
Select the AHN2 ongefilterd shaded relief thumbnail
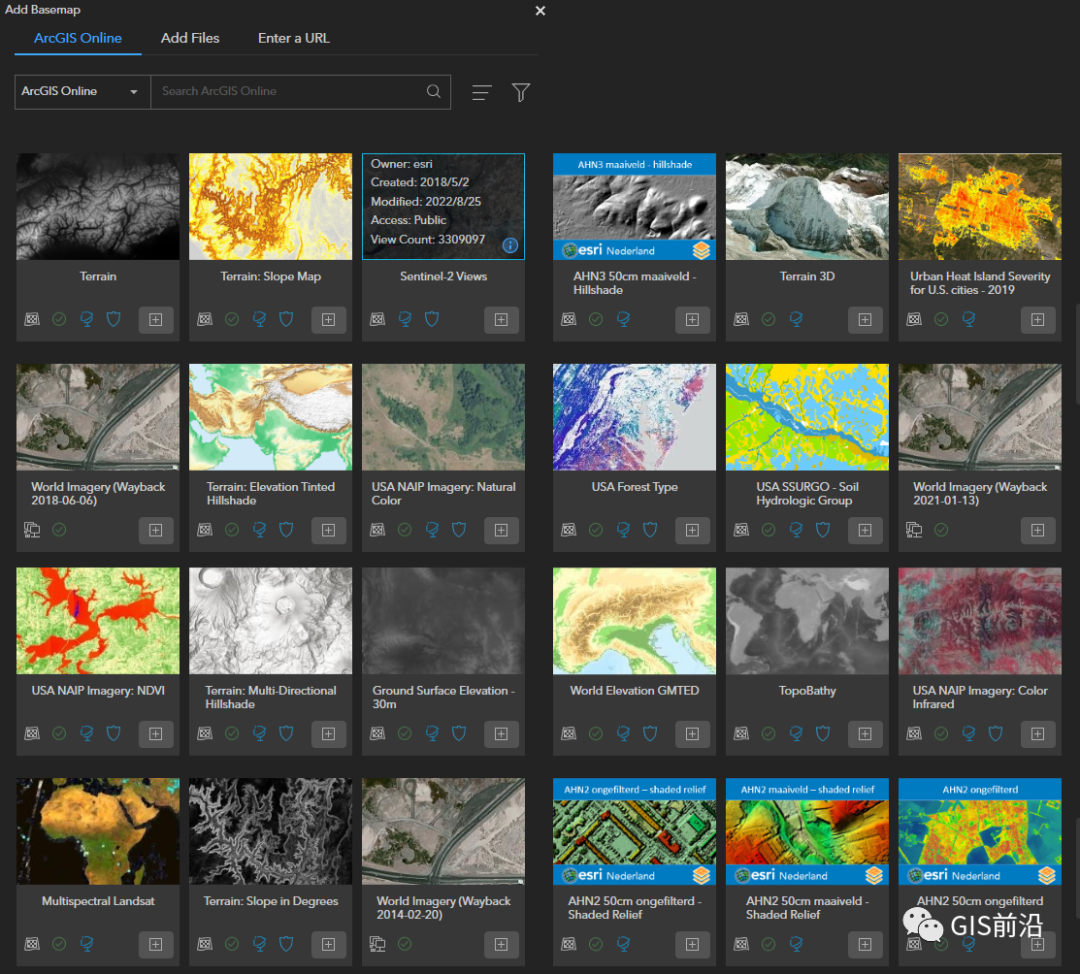[x=634, y=831]
